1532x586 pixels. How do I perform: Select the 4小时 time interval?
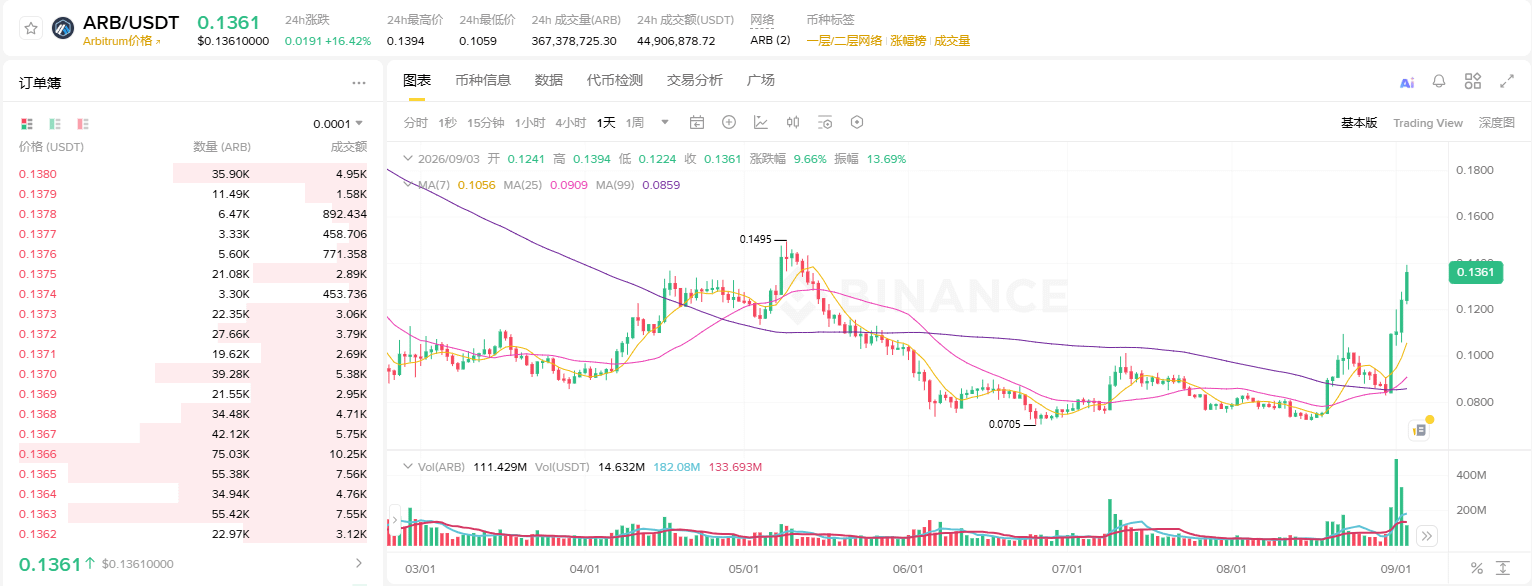pyautogui.click(x=570, y=123)
